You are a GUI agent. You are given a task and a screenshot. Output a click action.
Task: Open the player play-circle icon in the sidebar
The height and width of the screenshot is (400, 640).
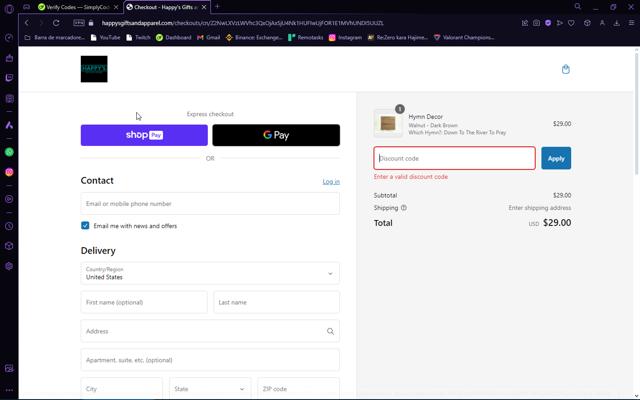(x=9, y=199)
